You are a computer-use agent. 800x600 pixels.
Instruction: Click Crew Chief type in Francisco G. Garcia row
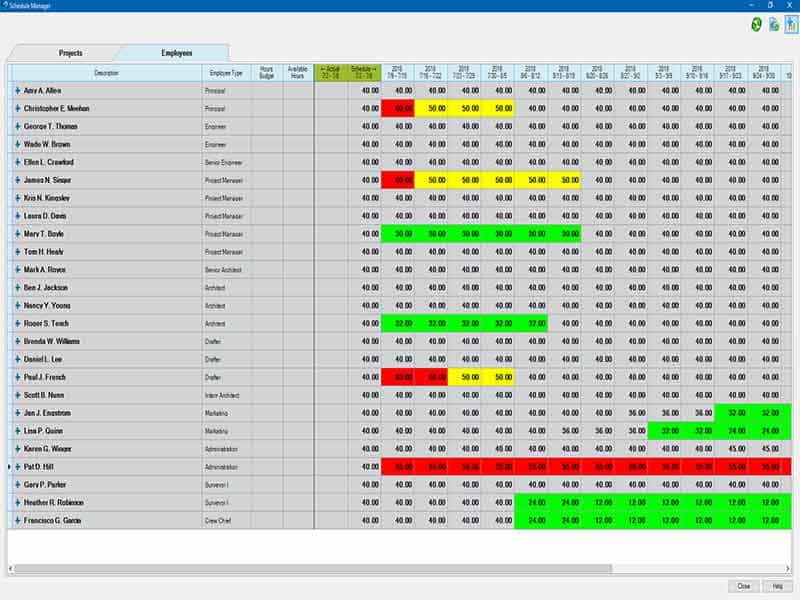point(218,521)
